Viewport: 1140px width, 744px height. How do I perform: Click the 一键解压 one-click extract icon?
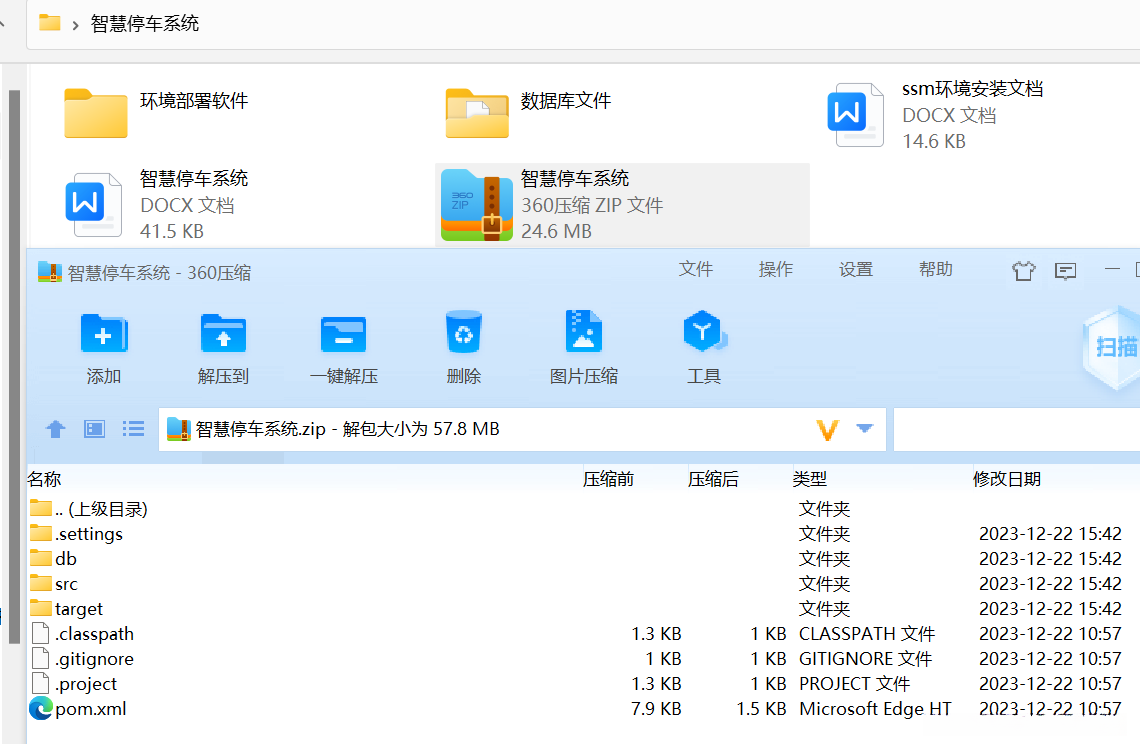pyautogui.click(x=343, y=348)
